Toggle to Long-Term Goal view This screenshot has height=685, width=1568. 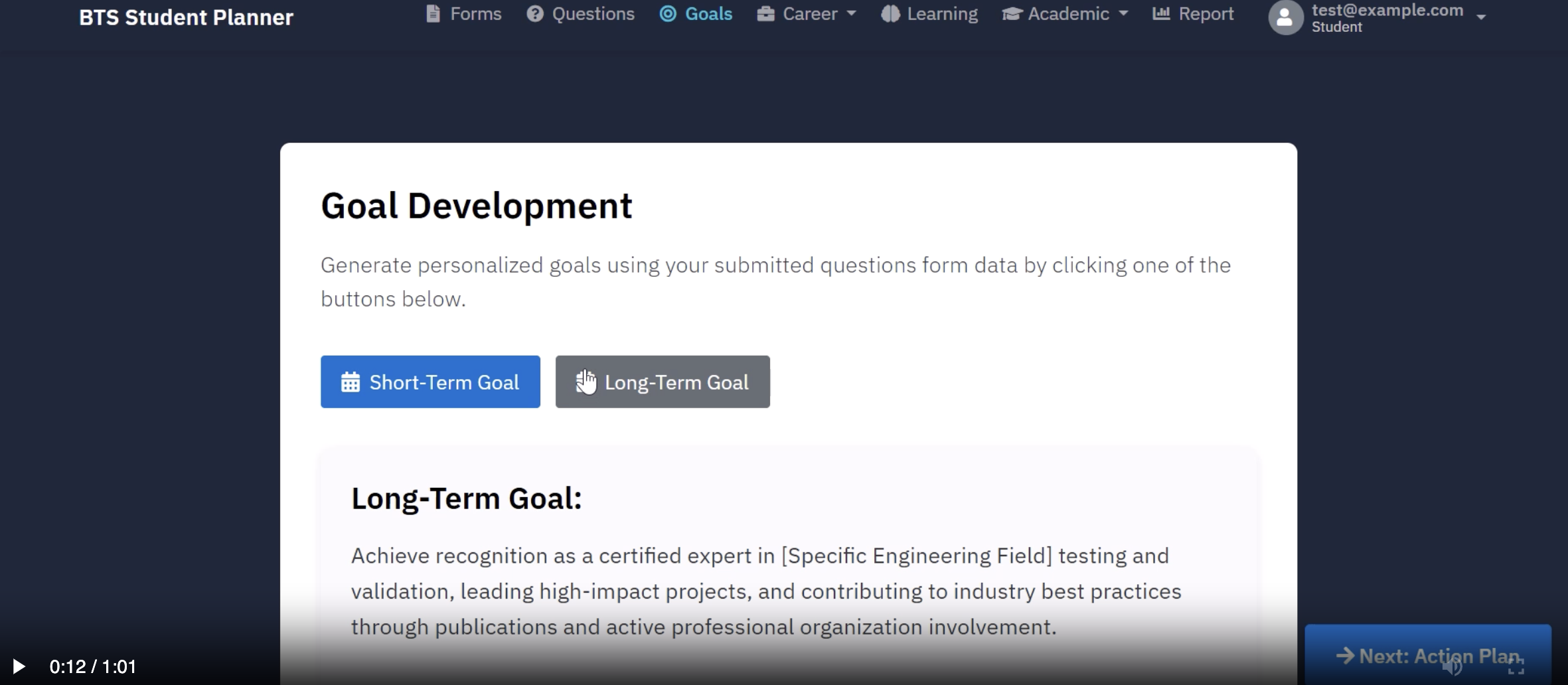[x=663, y=382]
